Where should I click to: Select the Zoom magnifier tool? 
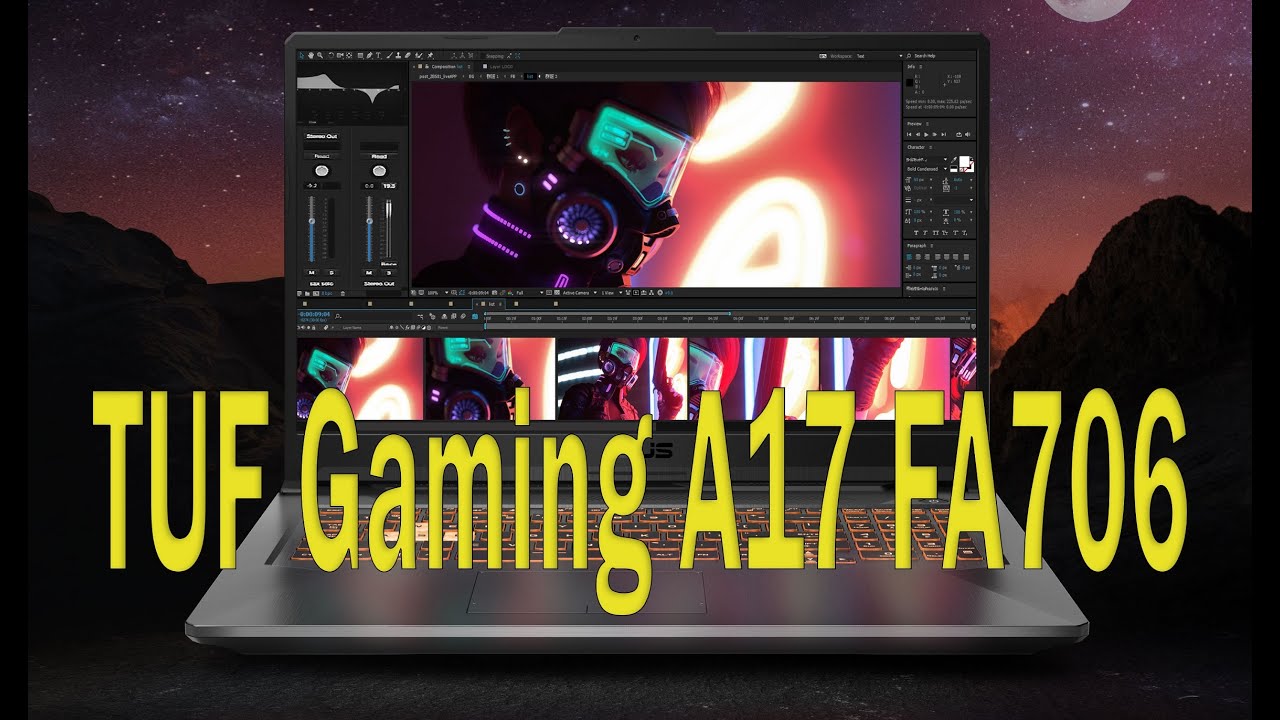[x=320, y=56]
